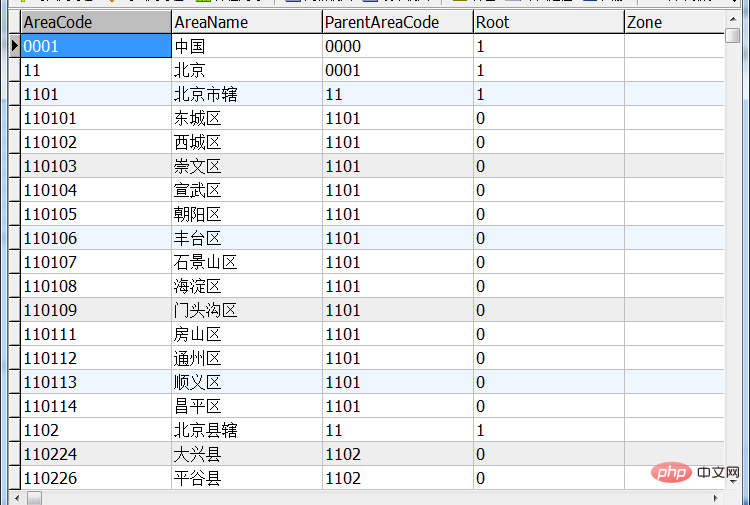Sort by the AreaCode column header
The image size is (750, 505).
96,22
